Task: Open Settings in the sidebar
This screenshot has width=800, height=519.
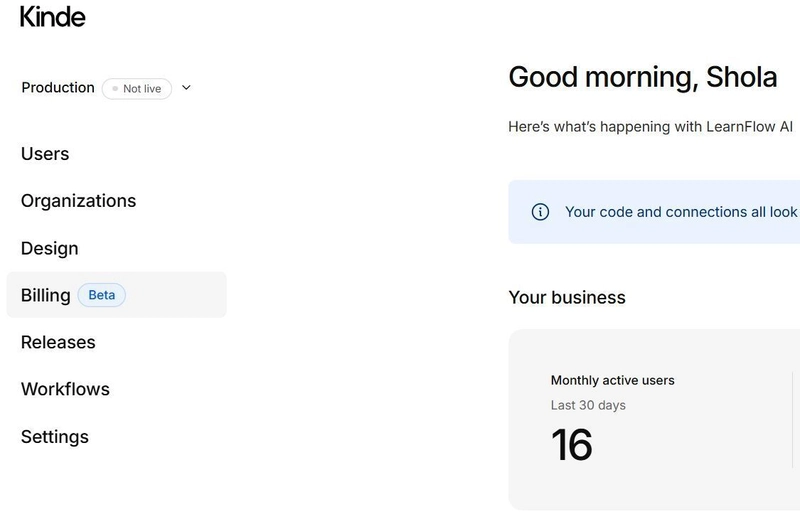Action: (x=55, y=437)
